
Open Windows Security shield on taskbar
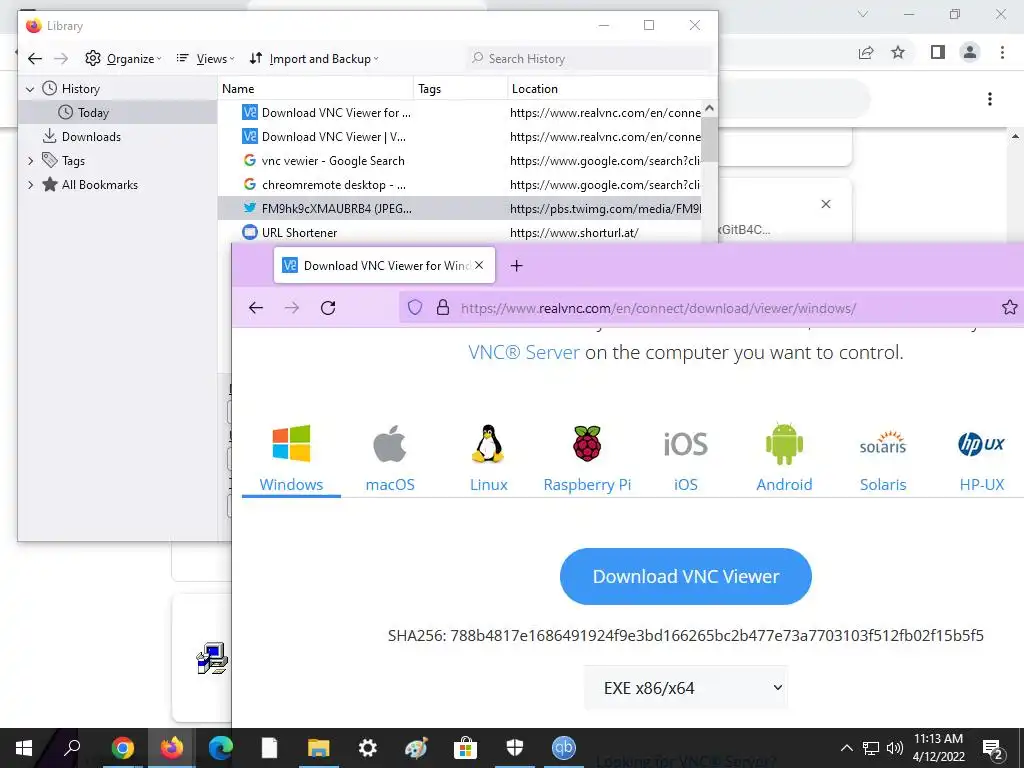515,748
